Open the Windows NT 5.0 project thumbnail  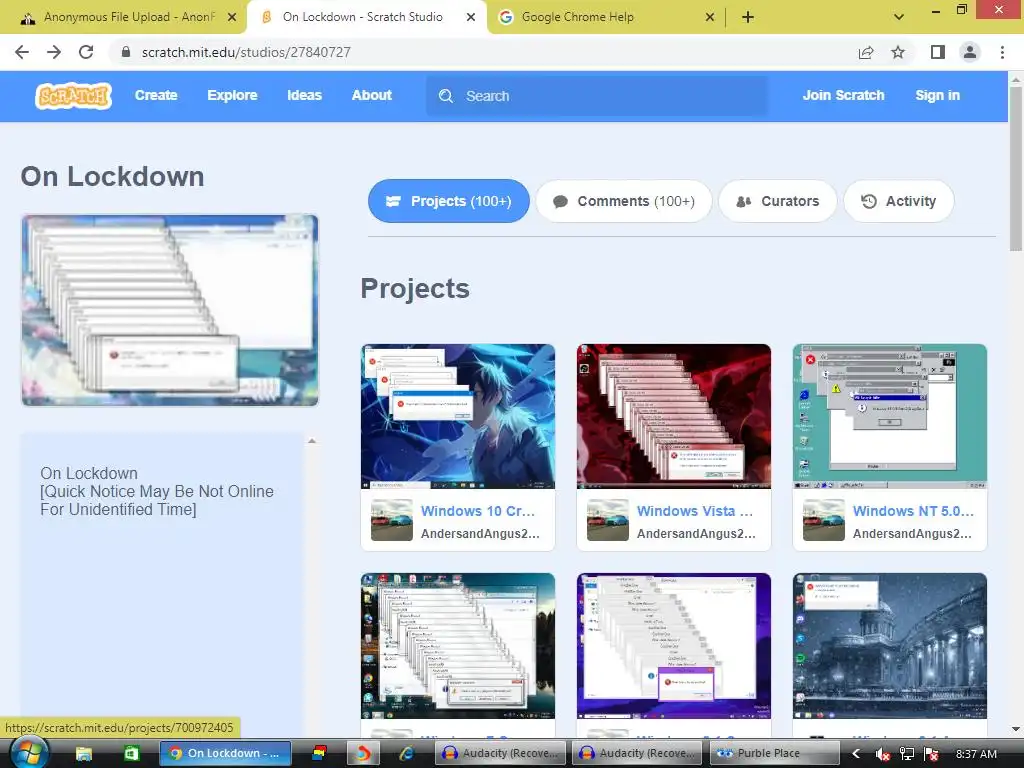point(889,417)
